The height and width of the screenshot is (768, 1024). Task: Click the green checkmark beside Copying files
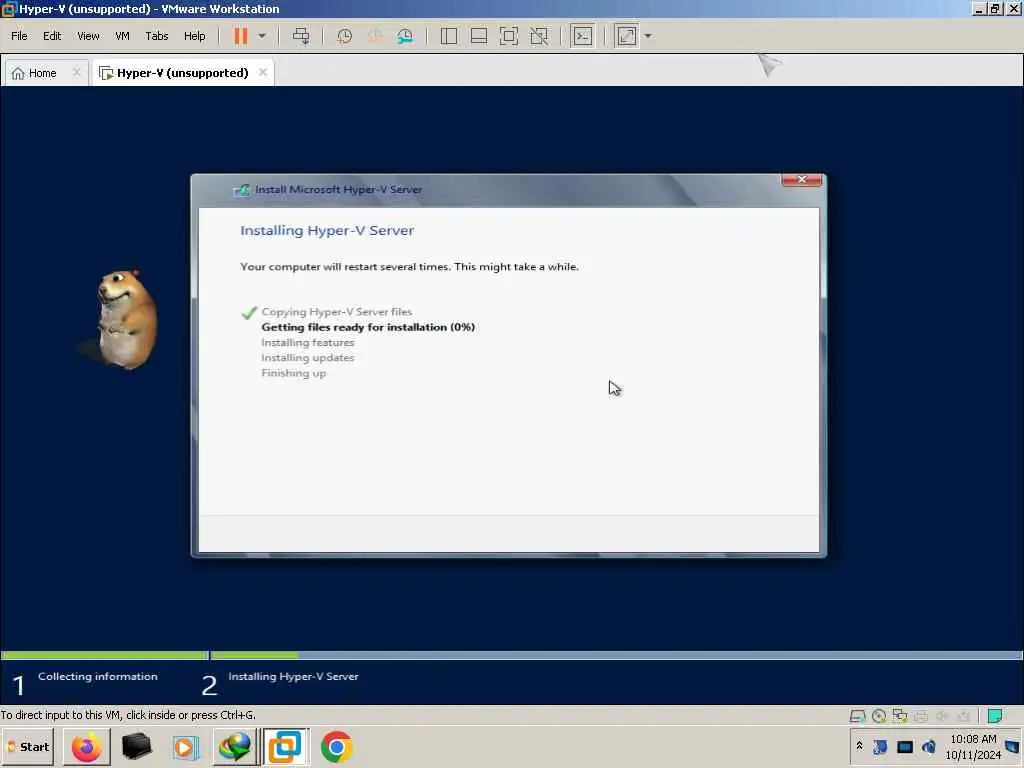249,313
